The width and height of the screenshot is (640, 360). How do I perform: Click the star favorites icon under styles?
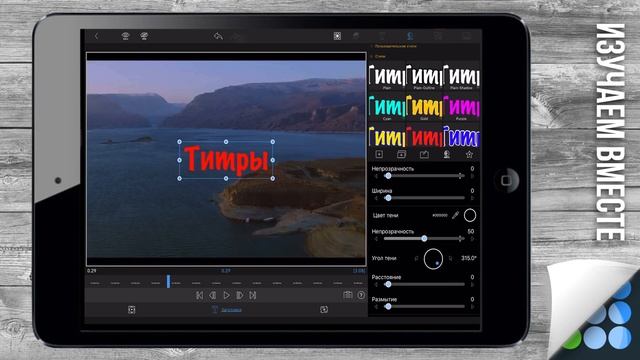(469, 154)
